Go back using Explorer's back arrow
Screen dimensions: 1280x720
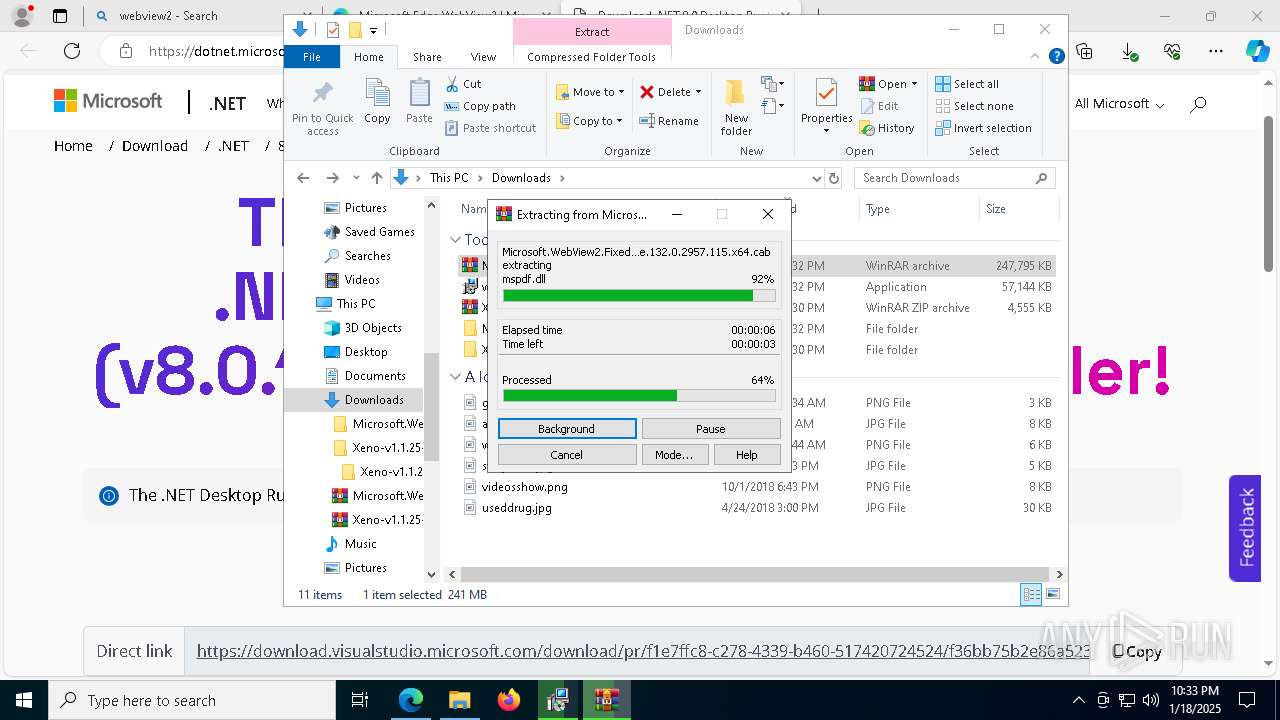[x=303, y=178]
